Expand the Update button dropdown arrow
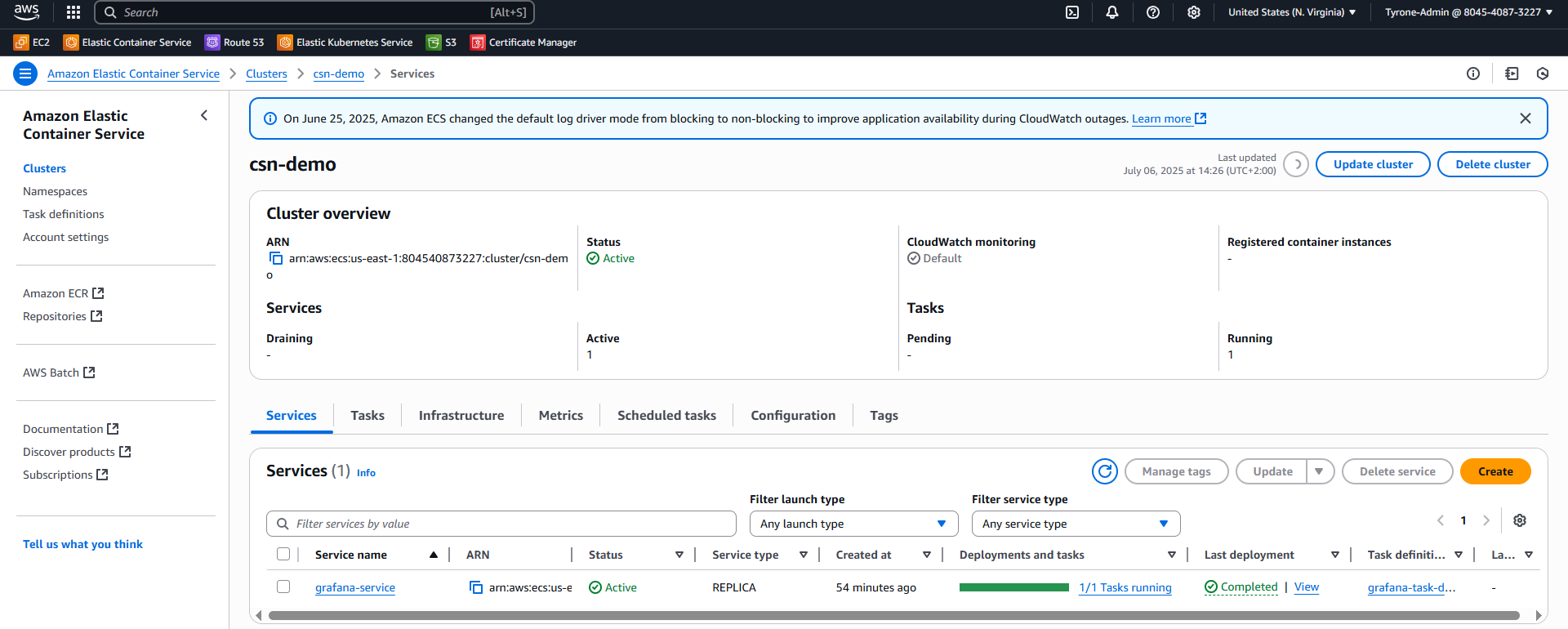The image size is (1568, 629). pos(1320,471)
